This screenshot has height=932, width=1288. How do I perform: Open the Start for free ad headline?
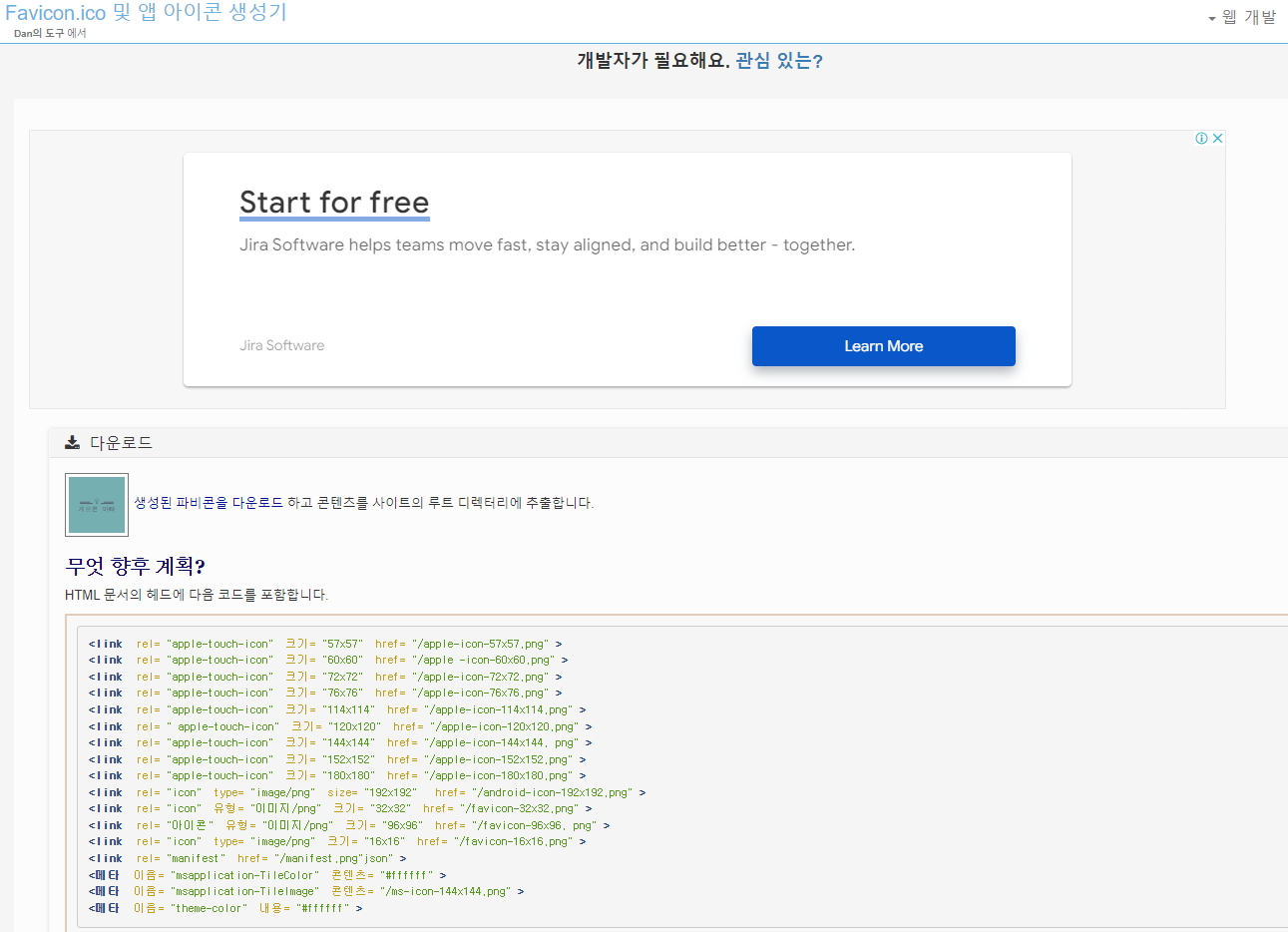[334, 203]
